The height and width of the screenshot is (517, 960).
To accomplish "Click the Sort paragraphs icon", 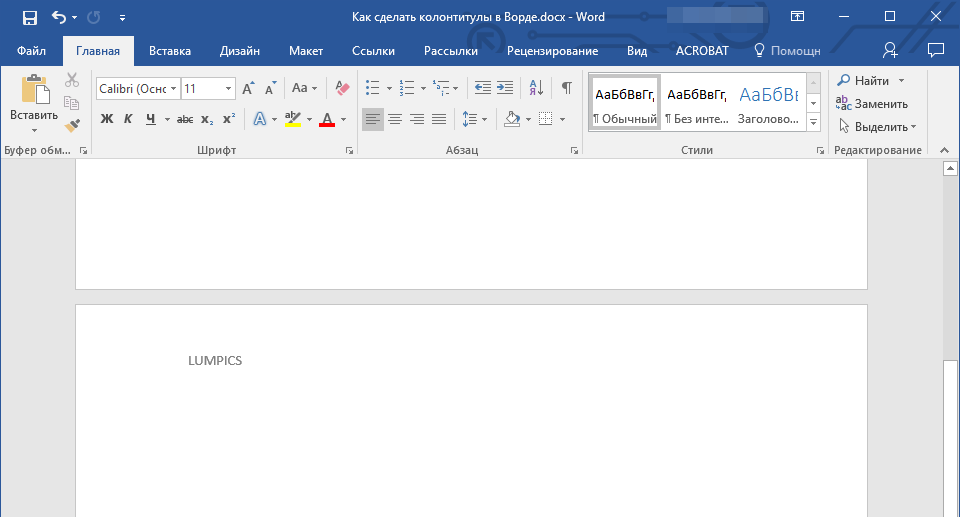I will click(536, 88).
